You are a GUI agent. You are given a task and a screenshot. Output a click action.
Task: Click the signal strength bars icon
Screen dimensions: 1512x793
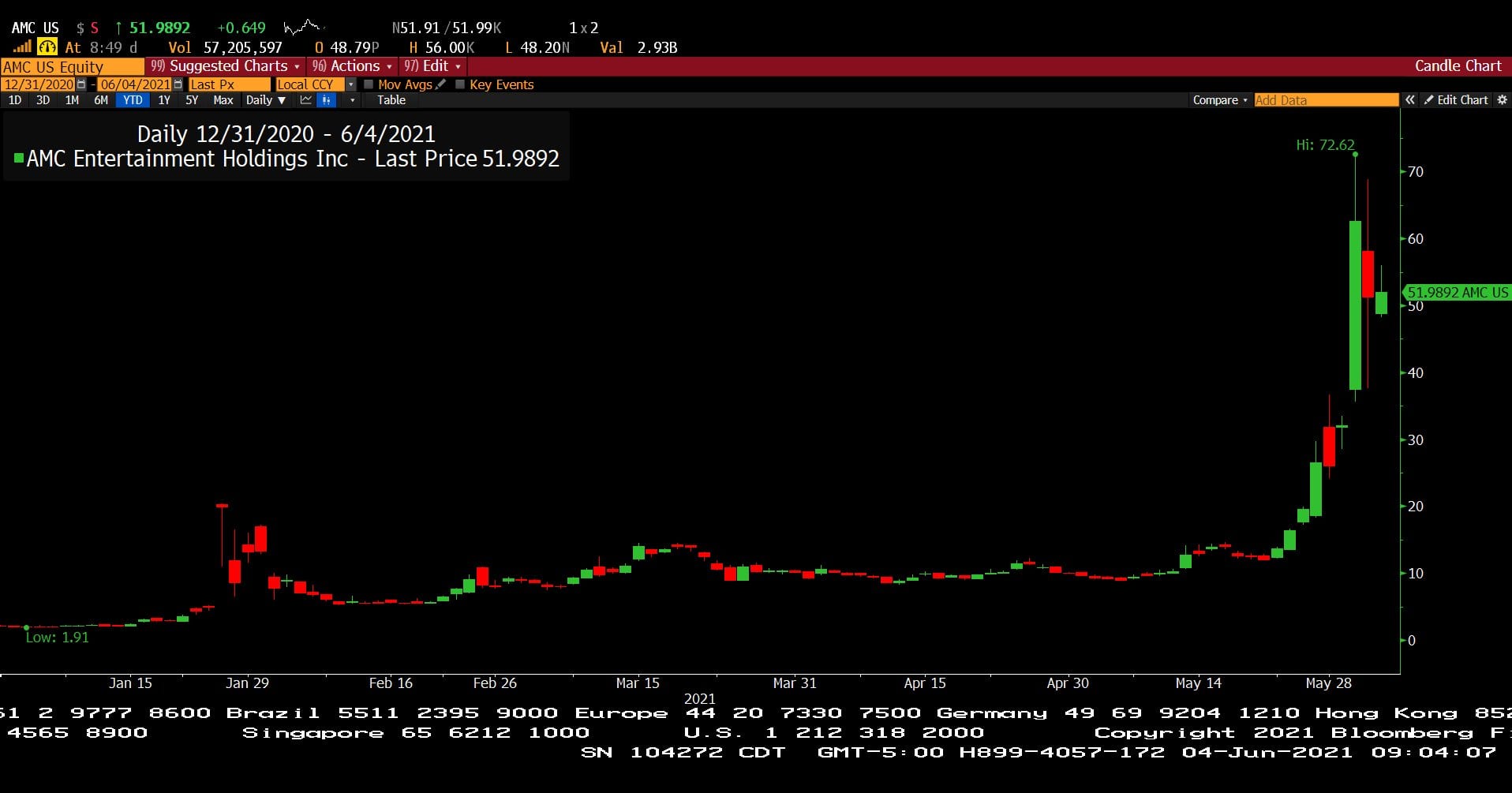pos(21,47)
